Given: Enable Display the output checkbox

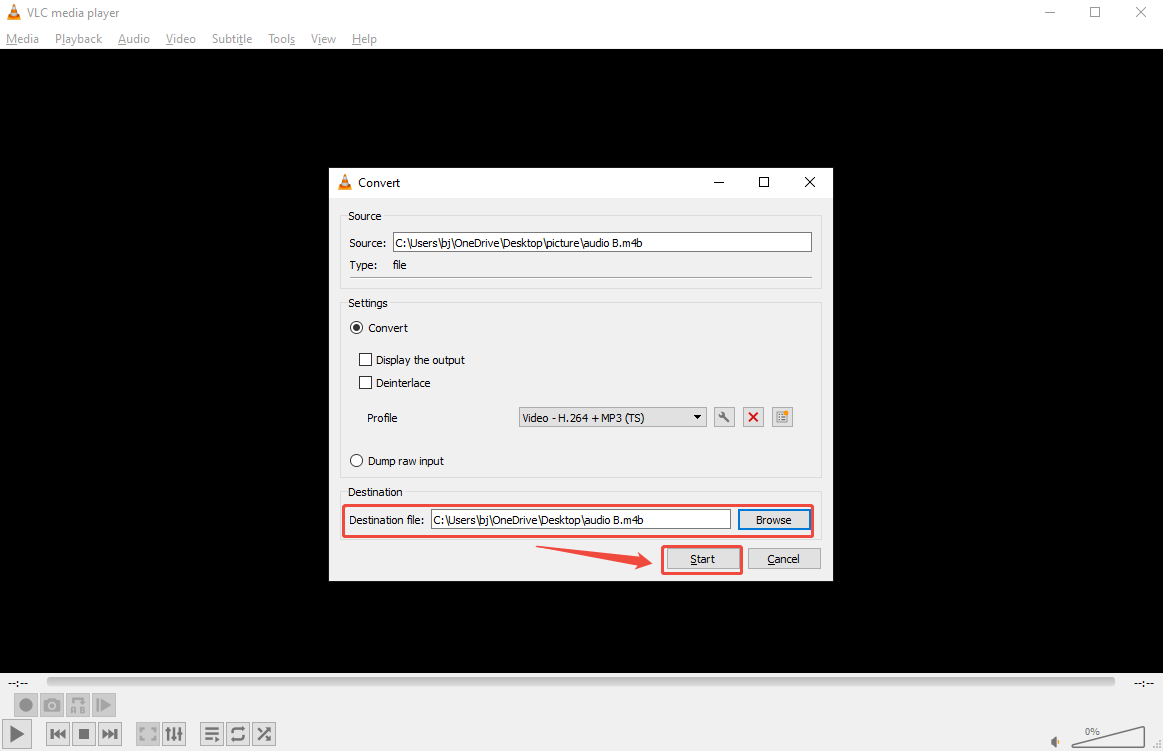Looking at the screenshot, I should (365, 360).
